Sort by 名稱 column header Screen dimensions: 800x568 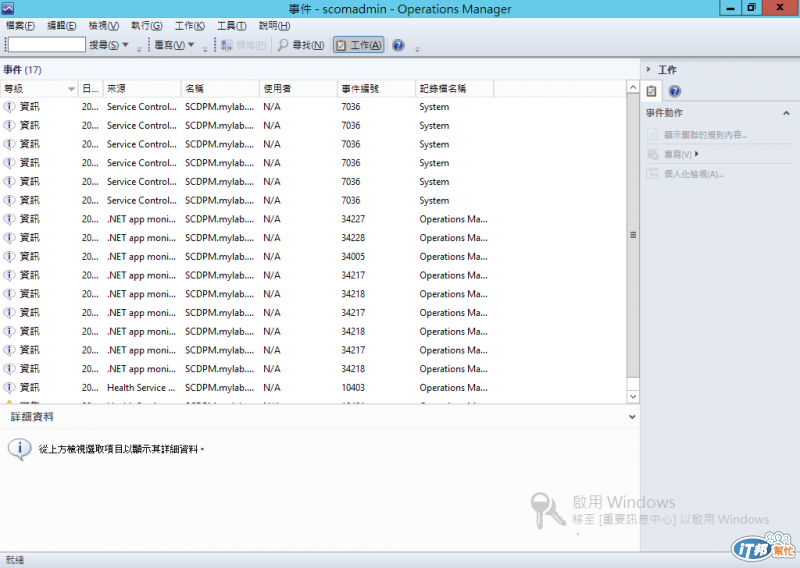(220, 88)
